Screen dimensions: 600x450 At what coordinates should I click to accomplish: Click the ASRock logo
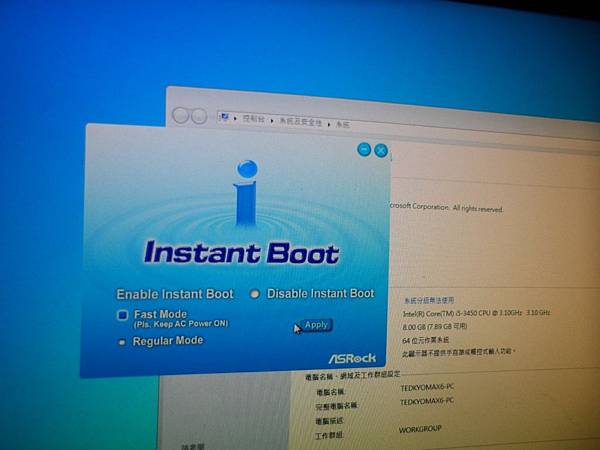[x=352, y=358]
